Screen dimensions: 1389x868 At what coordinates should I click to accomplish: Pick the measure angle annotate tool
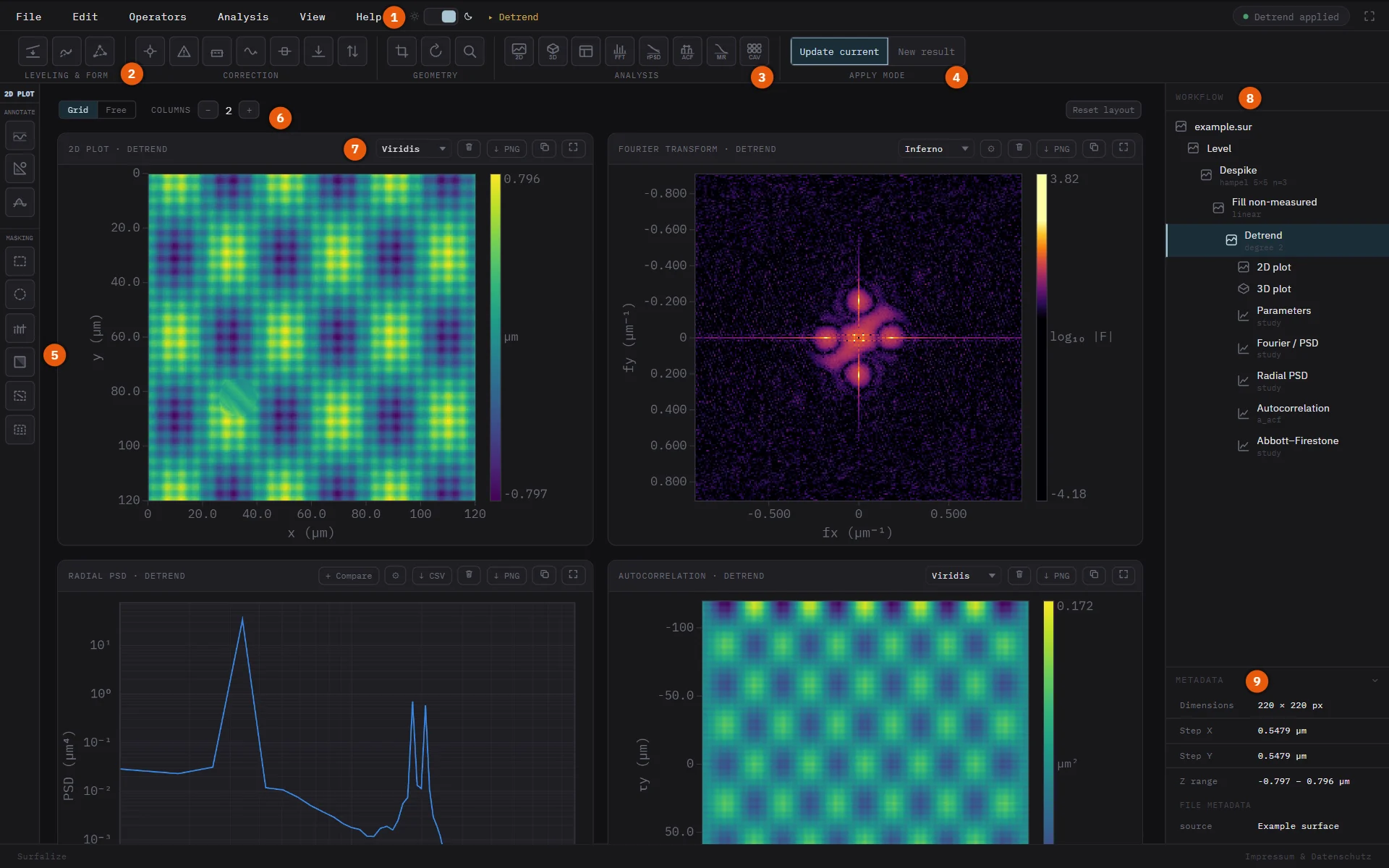[x=20, y=169]
